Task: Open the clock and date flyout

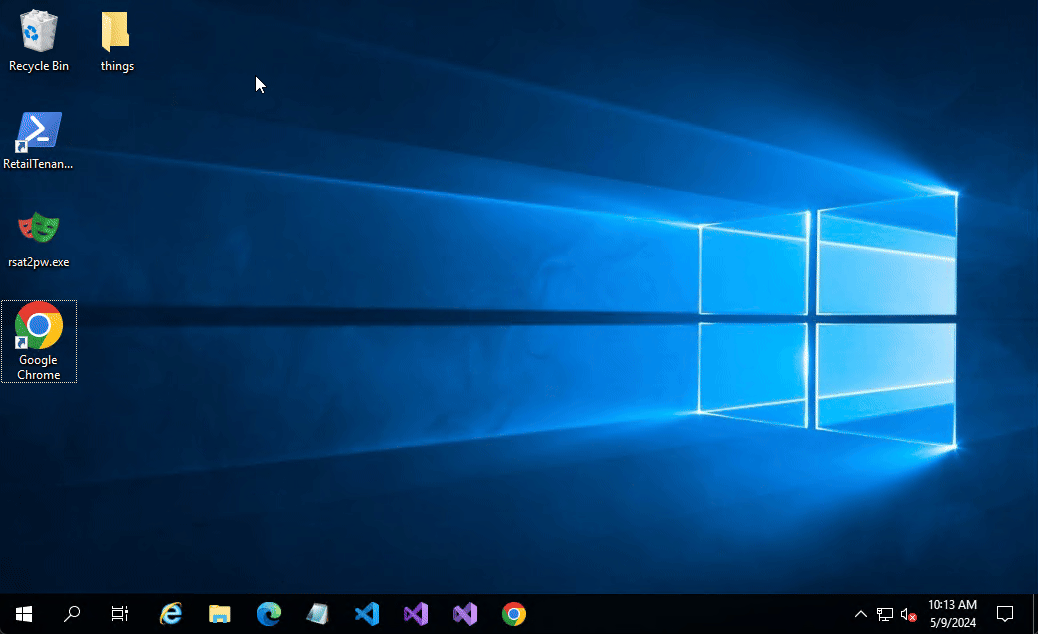Action: point(952,614)
